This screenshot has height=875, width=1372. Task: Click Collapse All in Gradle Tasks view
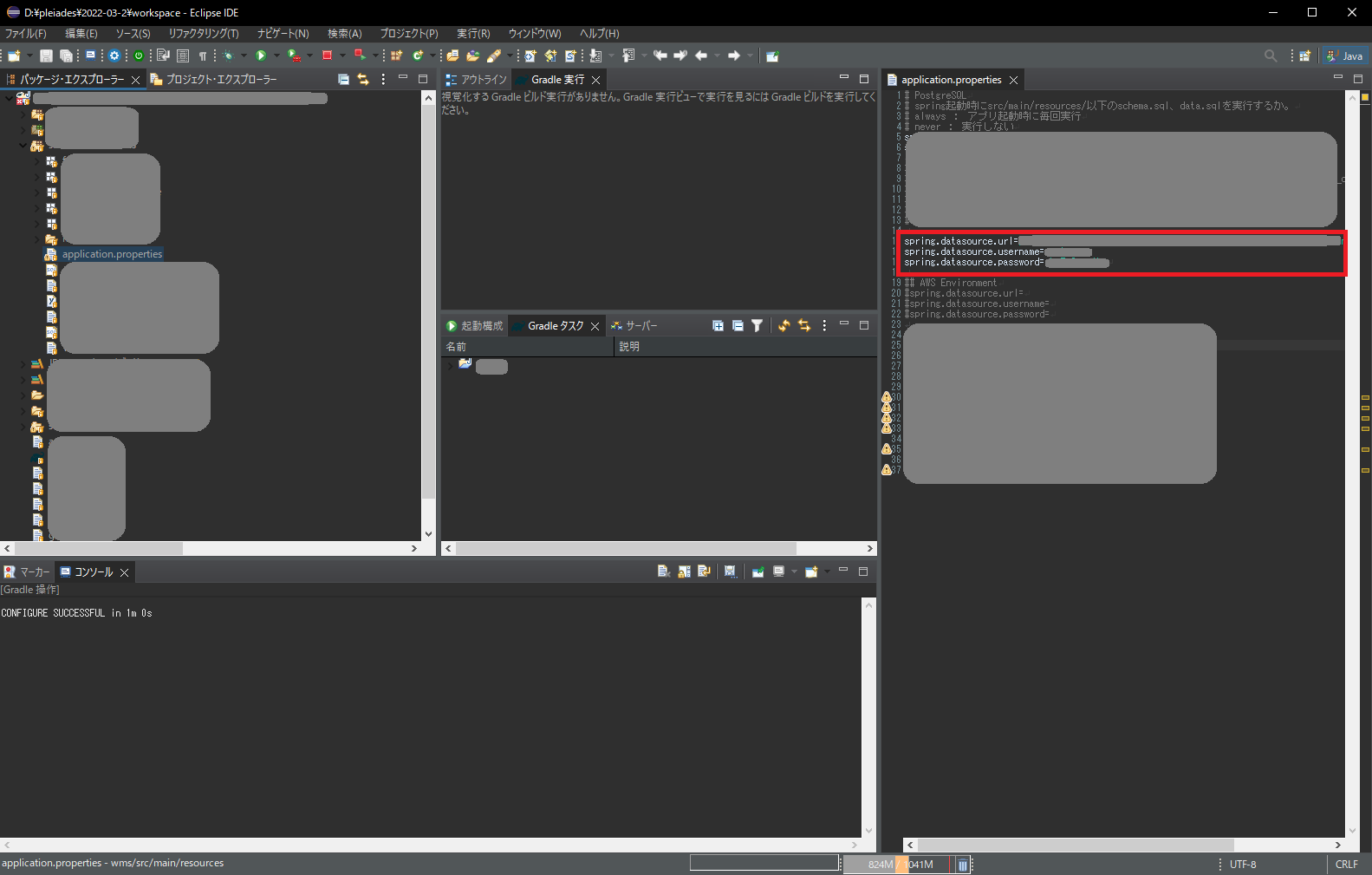738,325
